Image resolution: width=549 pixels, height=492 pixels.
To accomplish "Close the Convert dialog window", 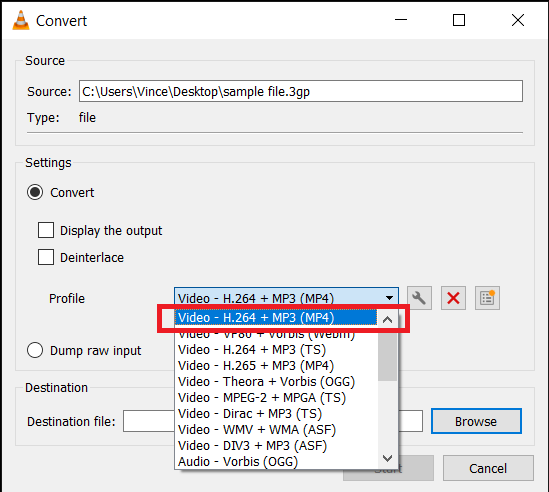I will click(518, 20).
